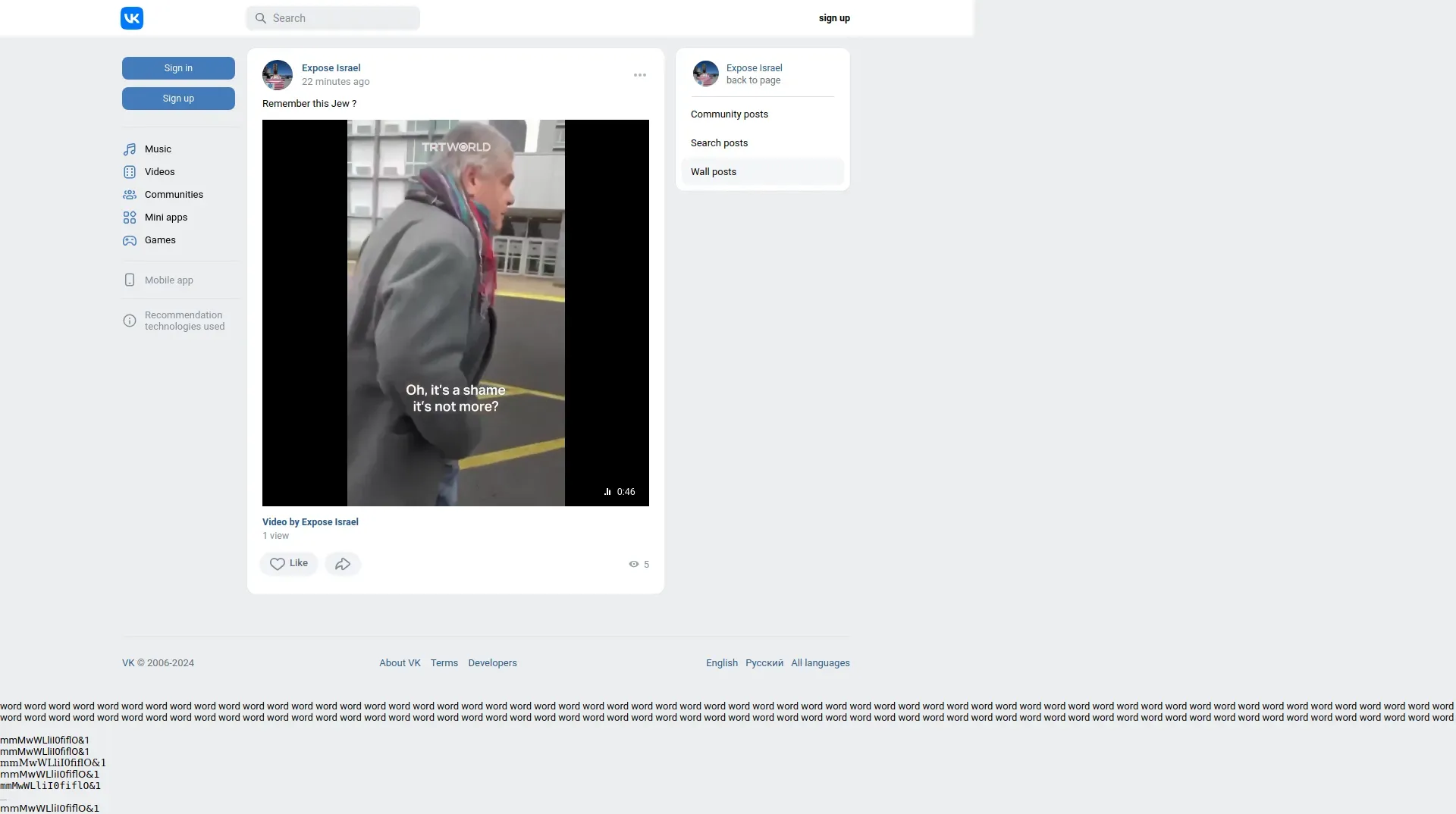This screenshot has height=814, width=1456.
Task: Open Expose Israel avatar in right panel
Action: pyautogui.click(x=706, y=74)
